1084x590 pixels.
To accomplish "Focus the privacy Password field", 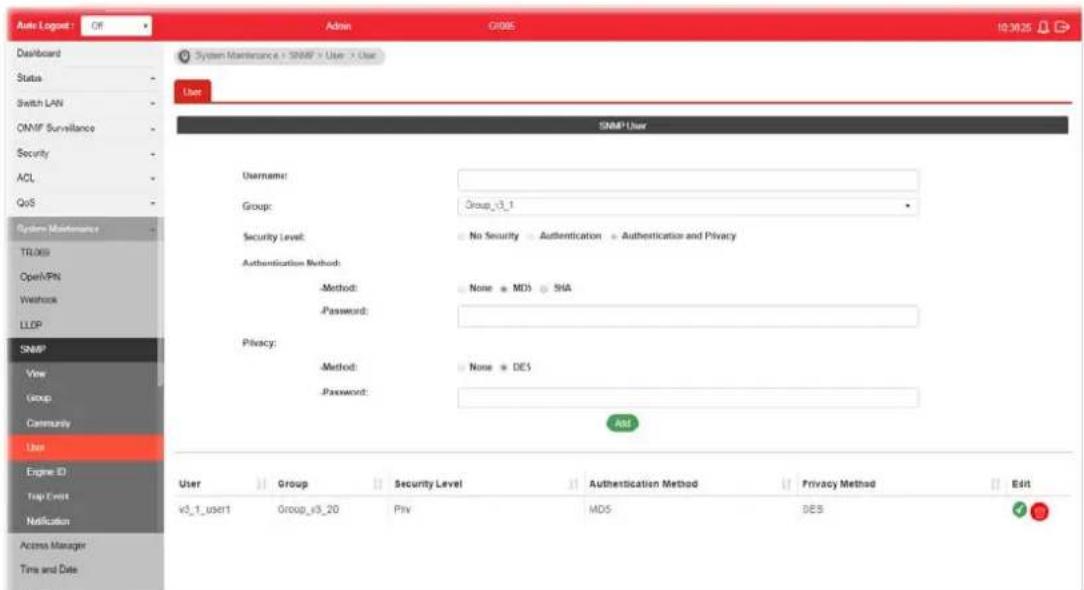I will [x=688, y=398].
